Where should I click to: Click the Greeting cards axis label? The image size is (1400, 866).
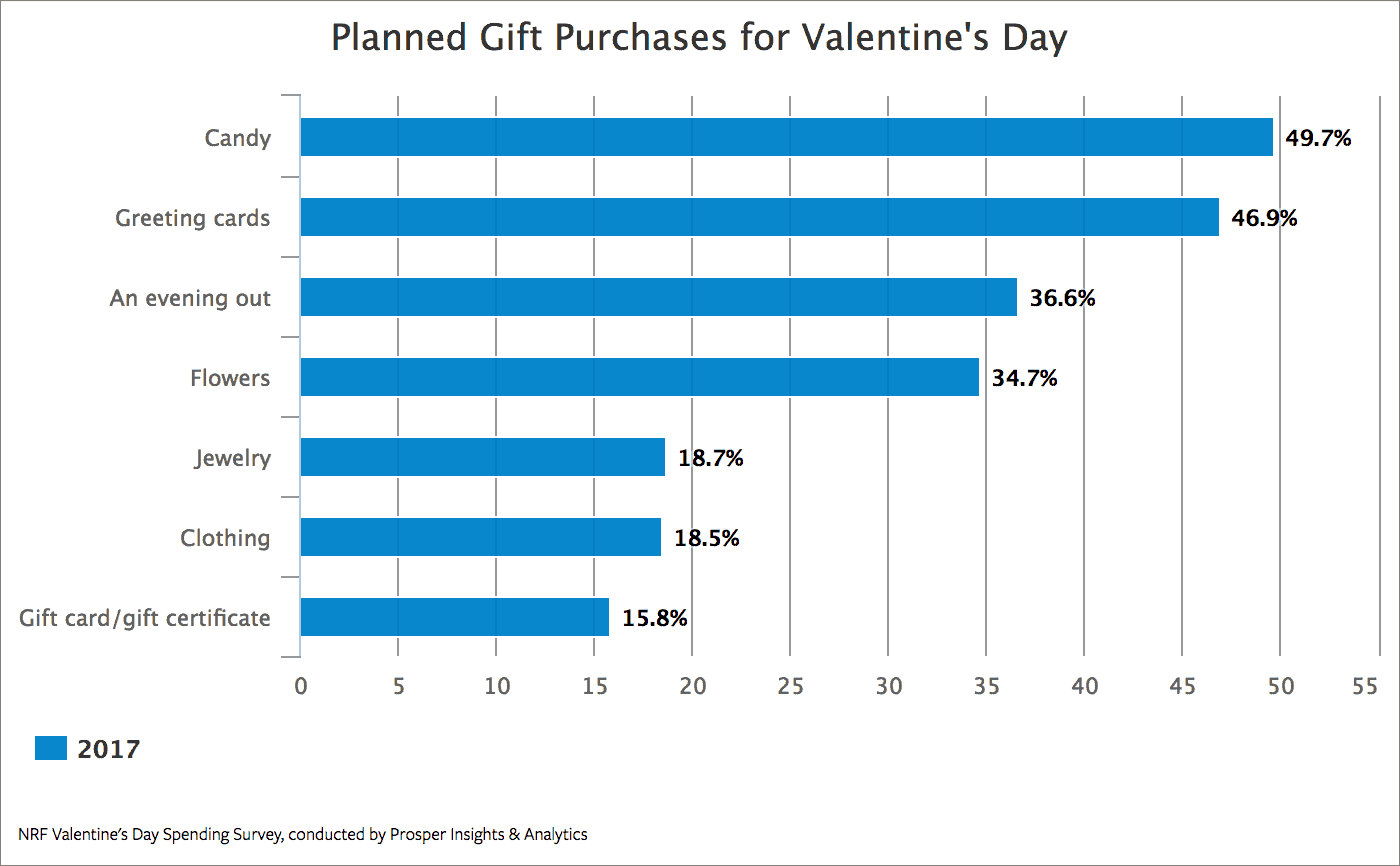click(193, 218)
